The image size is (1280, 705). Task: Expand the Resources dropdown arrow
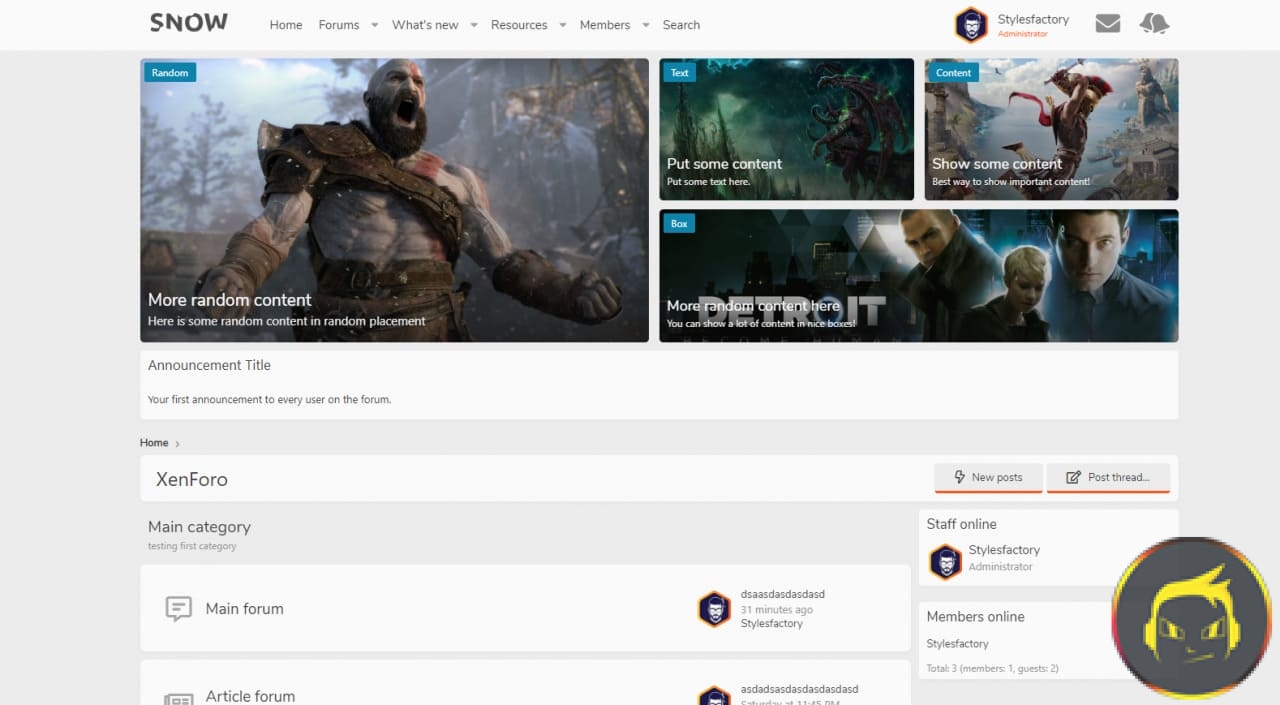point(563,25)
